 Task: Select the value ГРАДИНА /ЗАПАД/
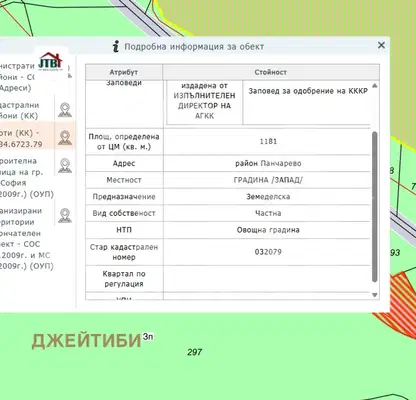[x=268, y=180]
